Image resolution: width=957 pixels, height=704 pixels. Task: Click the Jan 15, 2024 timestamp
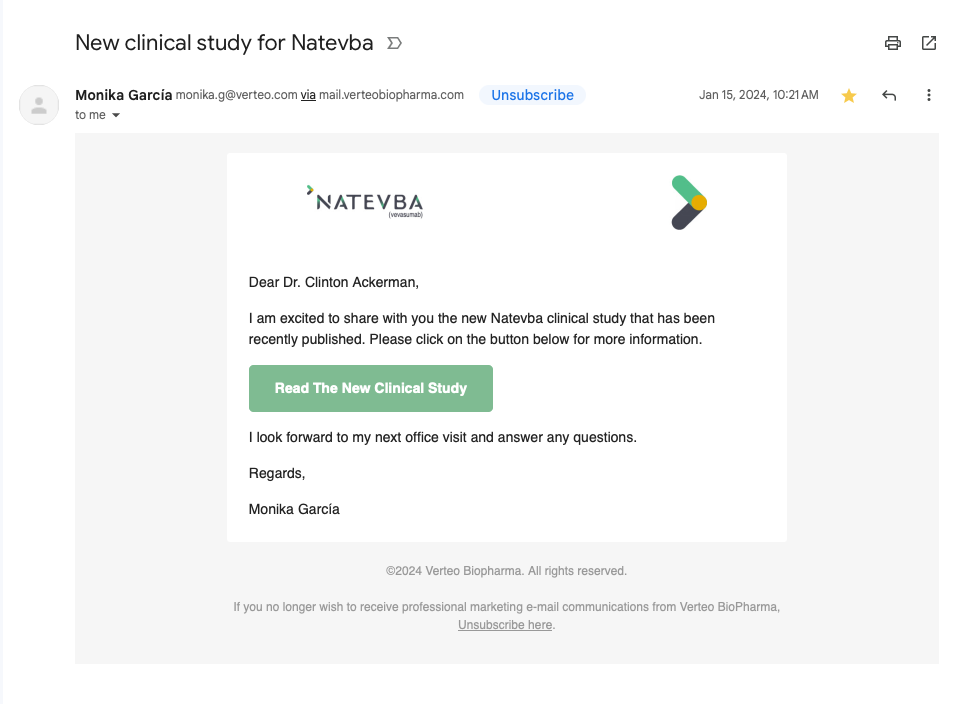pos(758,95)
